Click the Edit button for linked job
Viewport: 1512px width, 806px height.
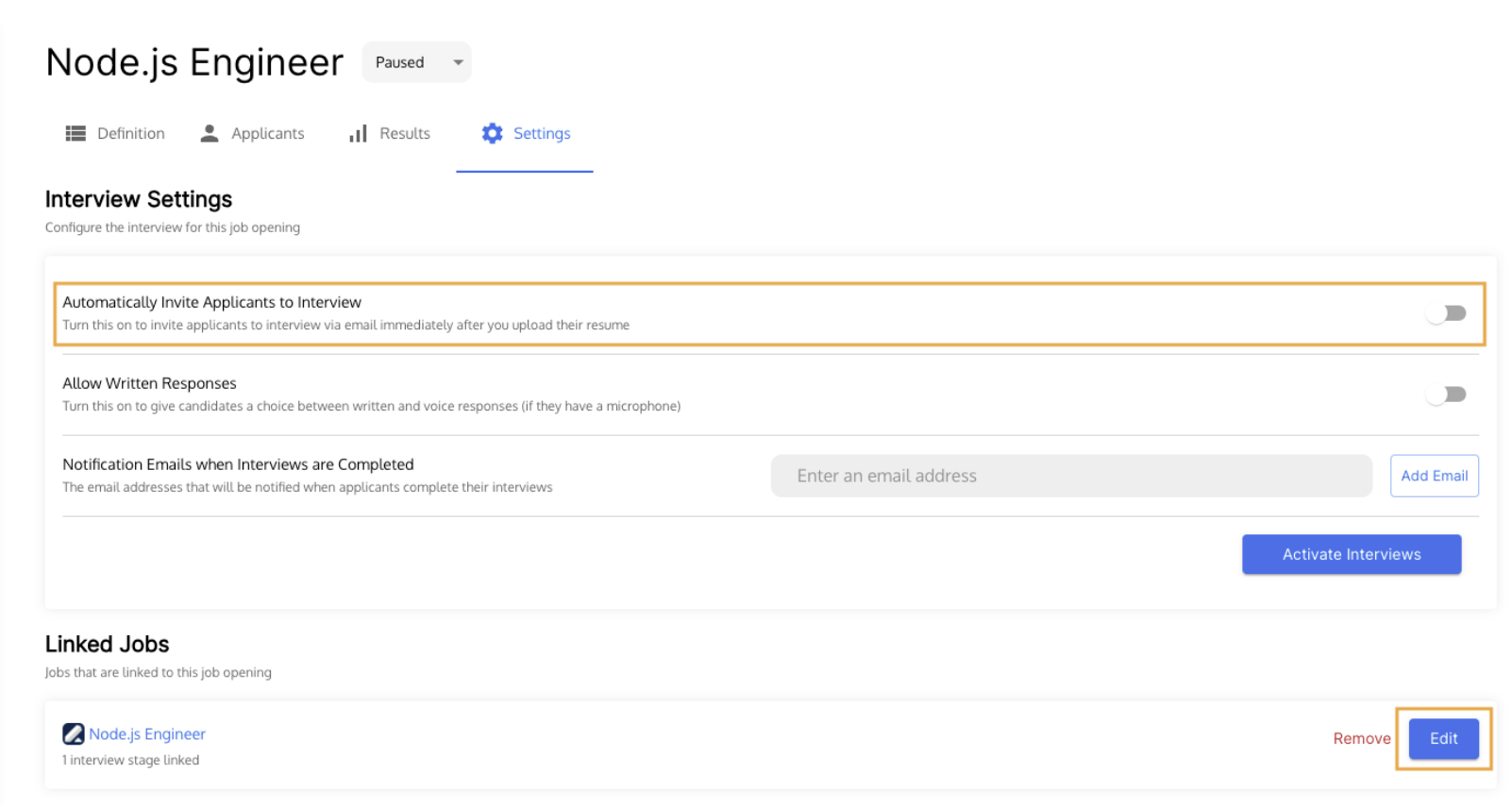(x=1443, y=738)
